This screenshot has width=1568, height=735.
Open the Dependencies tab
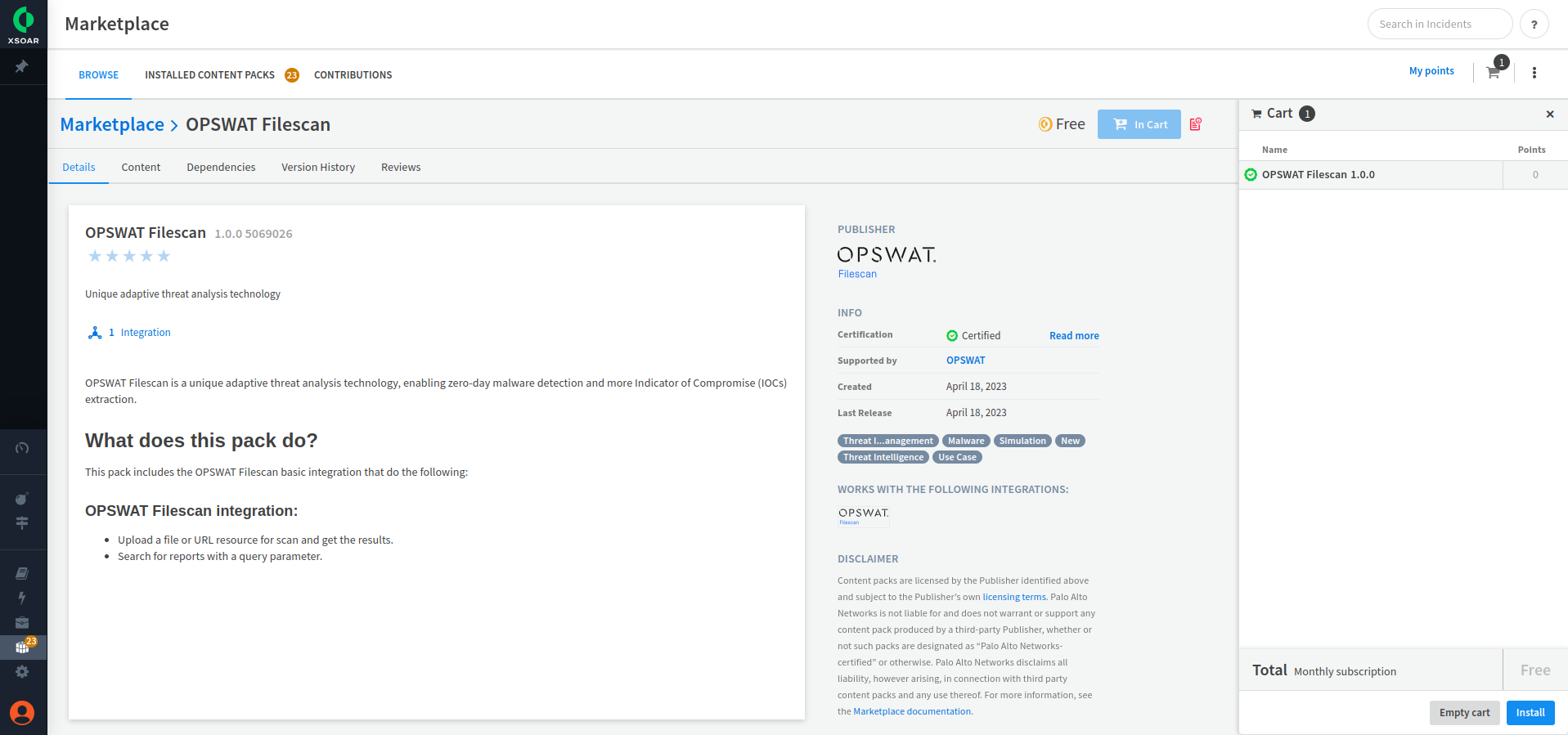click(221, 167)
